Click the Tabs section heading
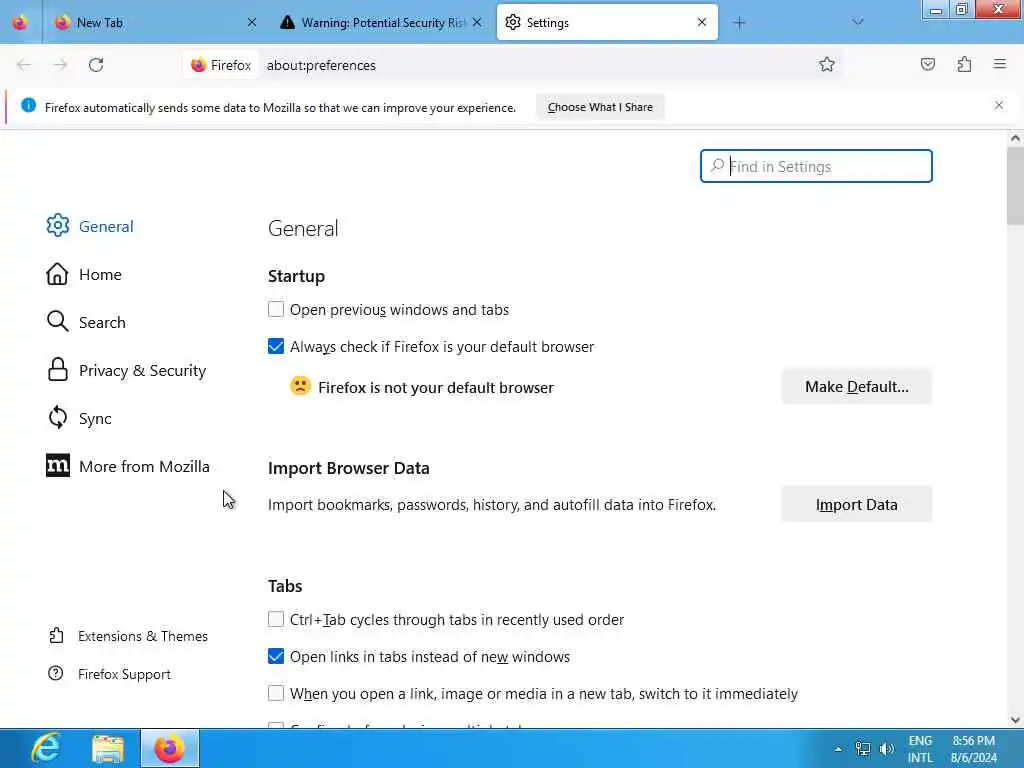The width and height of the screenshot is (1024, 768). (285, 586)
